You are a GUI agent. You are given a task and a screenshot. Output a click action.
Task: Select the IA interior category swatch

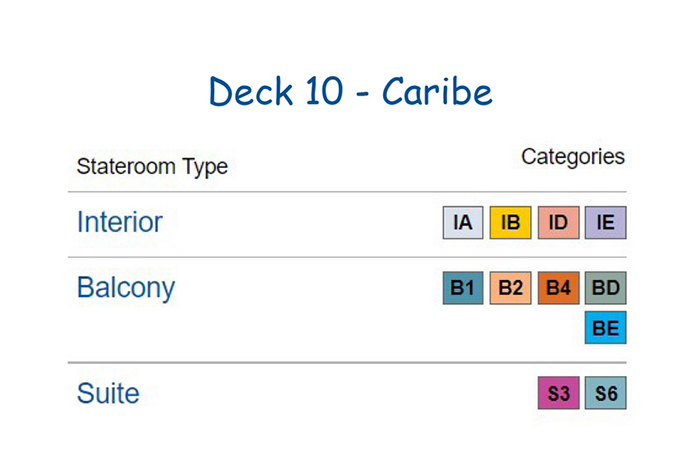[x=463, y=222]
